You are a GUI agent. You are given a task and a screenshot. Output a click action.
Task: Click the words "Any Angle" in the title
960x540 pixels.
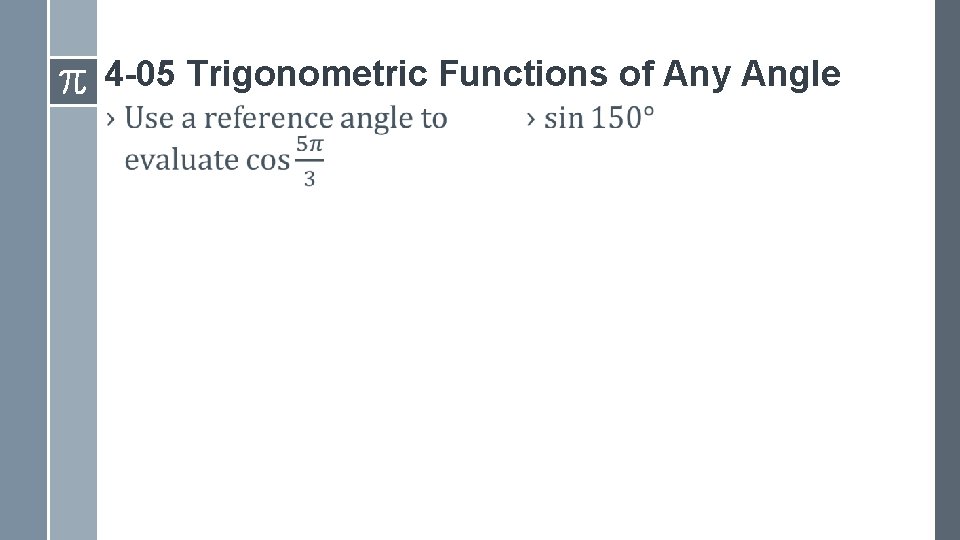752,73
